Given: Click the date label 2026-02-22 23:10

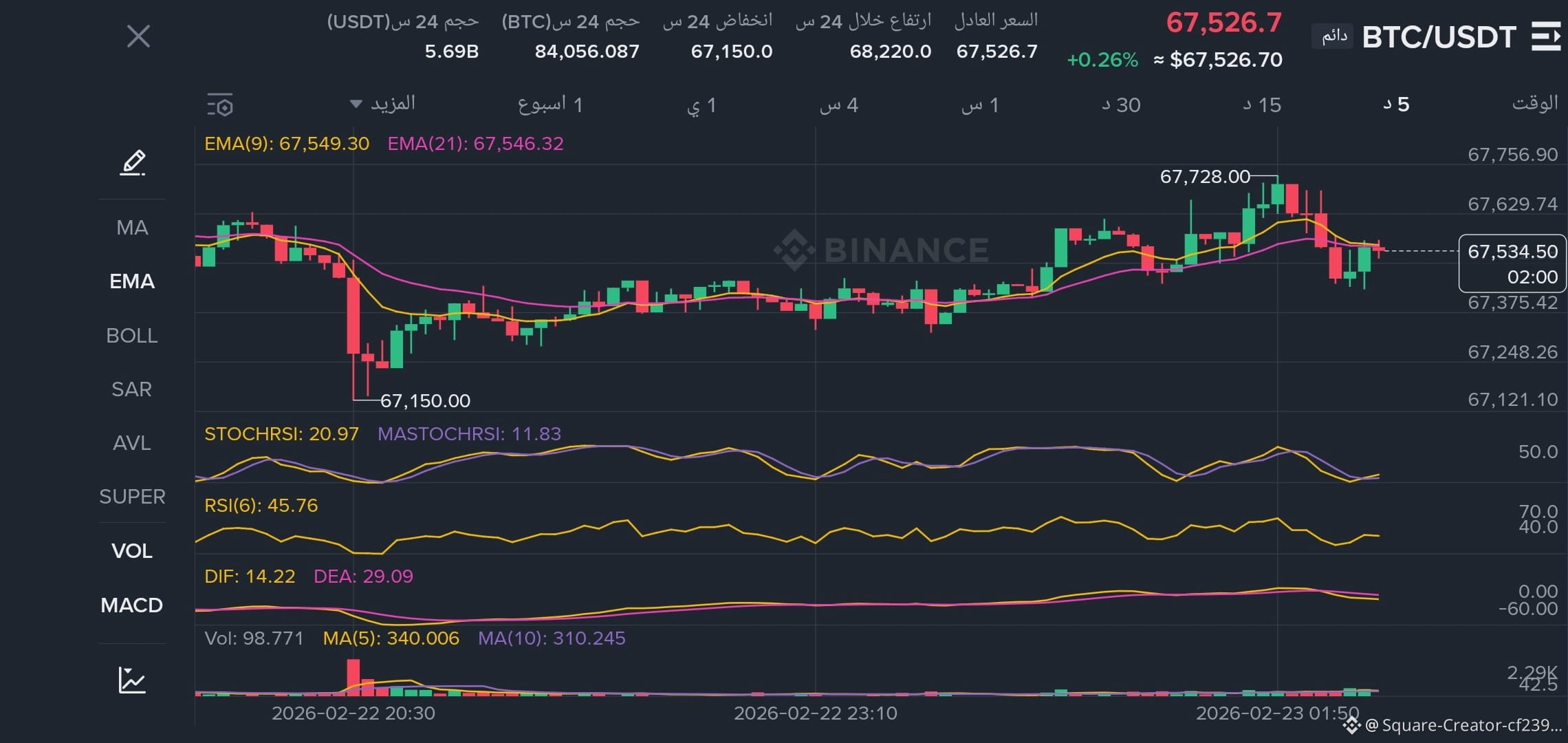Looking at the screenshot, I should tap(816, 713).
